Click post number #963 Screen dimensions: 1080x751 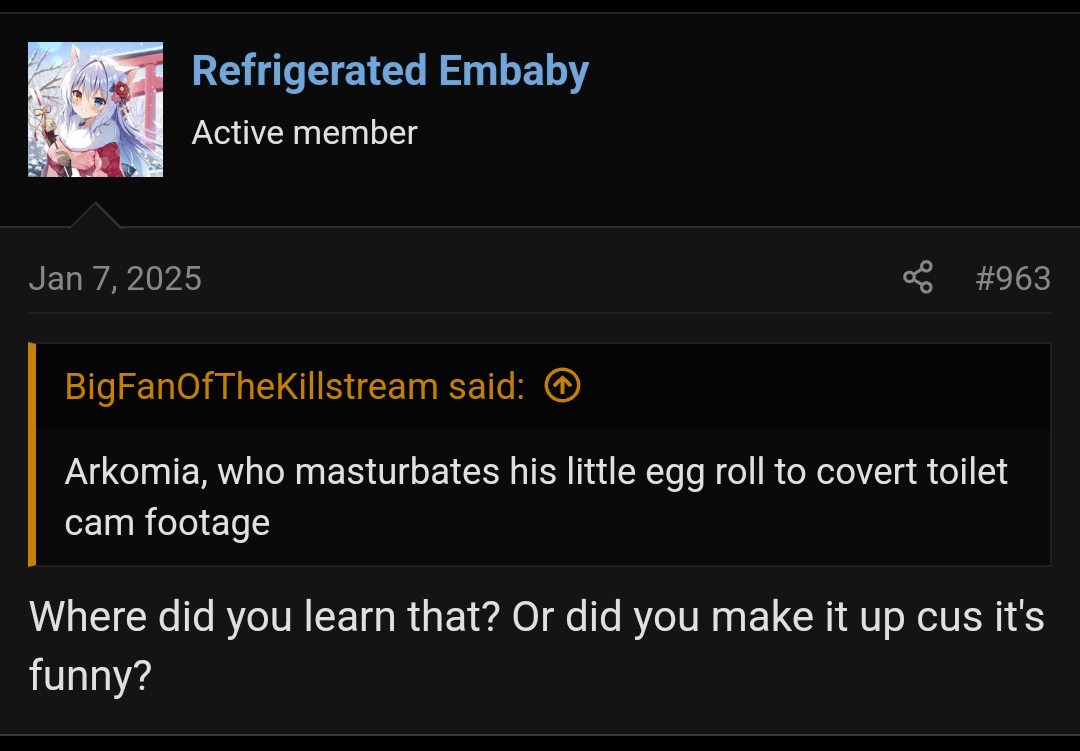[x=1012, y=278]
